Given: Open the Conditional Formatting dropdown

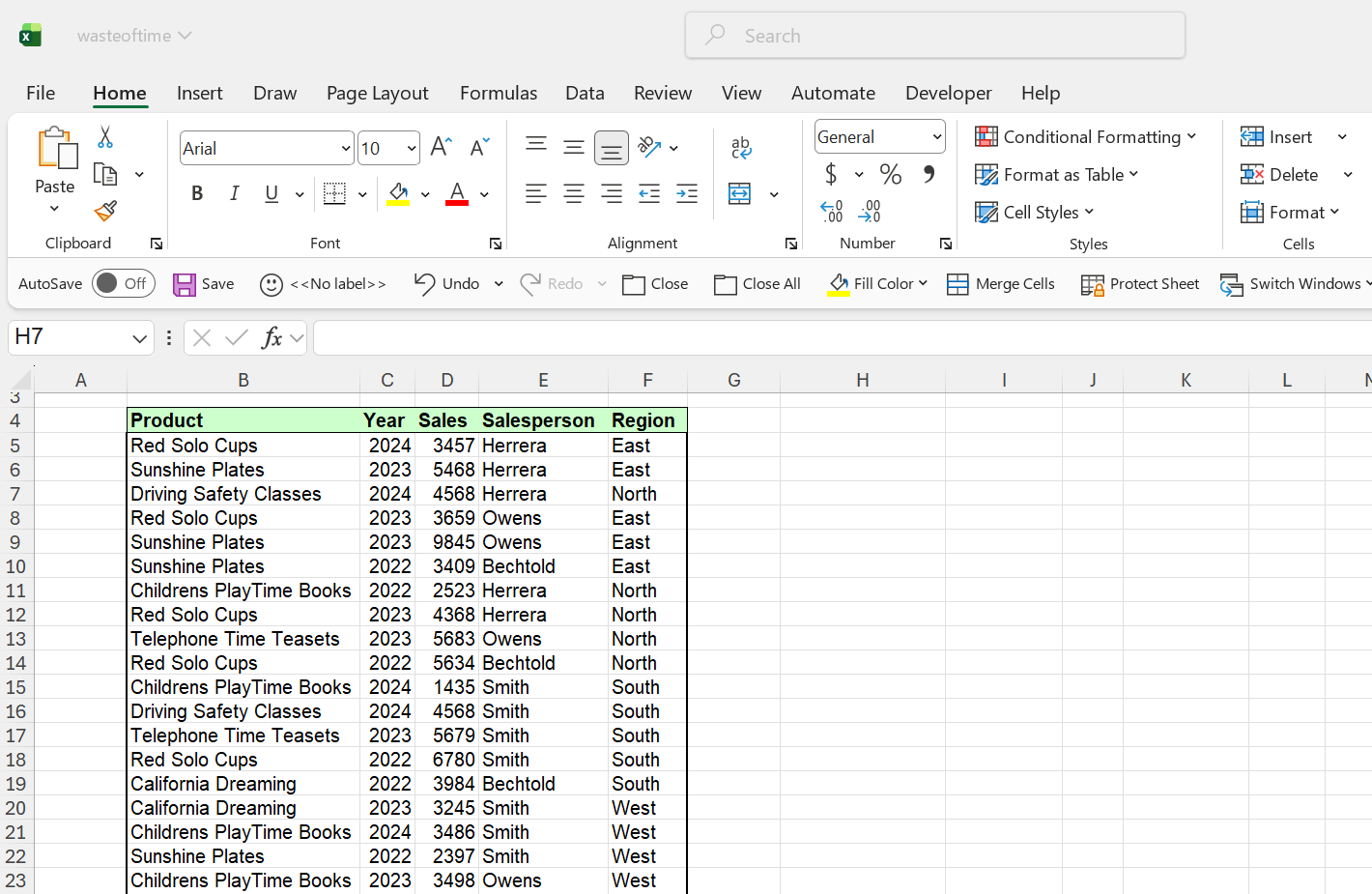Looking at the screenshot, I should 1086,137.
